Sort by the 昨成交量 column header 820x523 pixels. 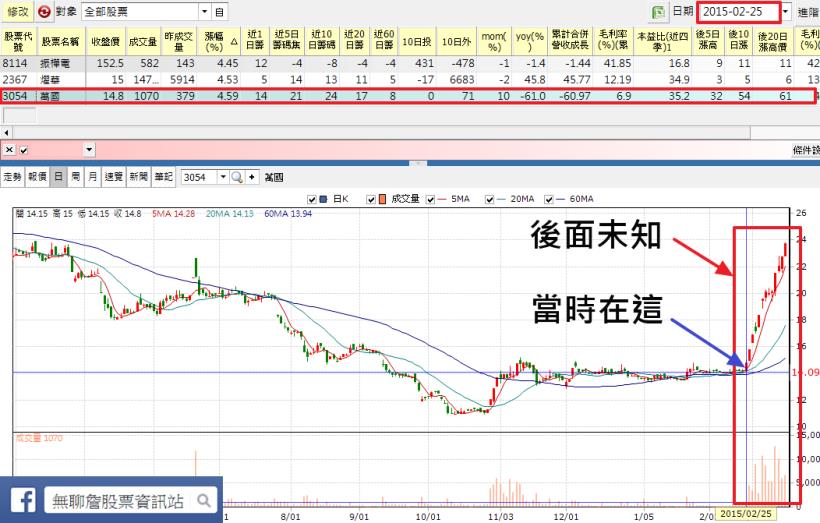pos(179,41)
